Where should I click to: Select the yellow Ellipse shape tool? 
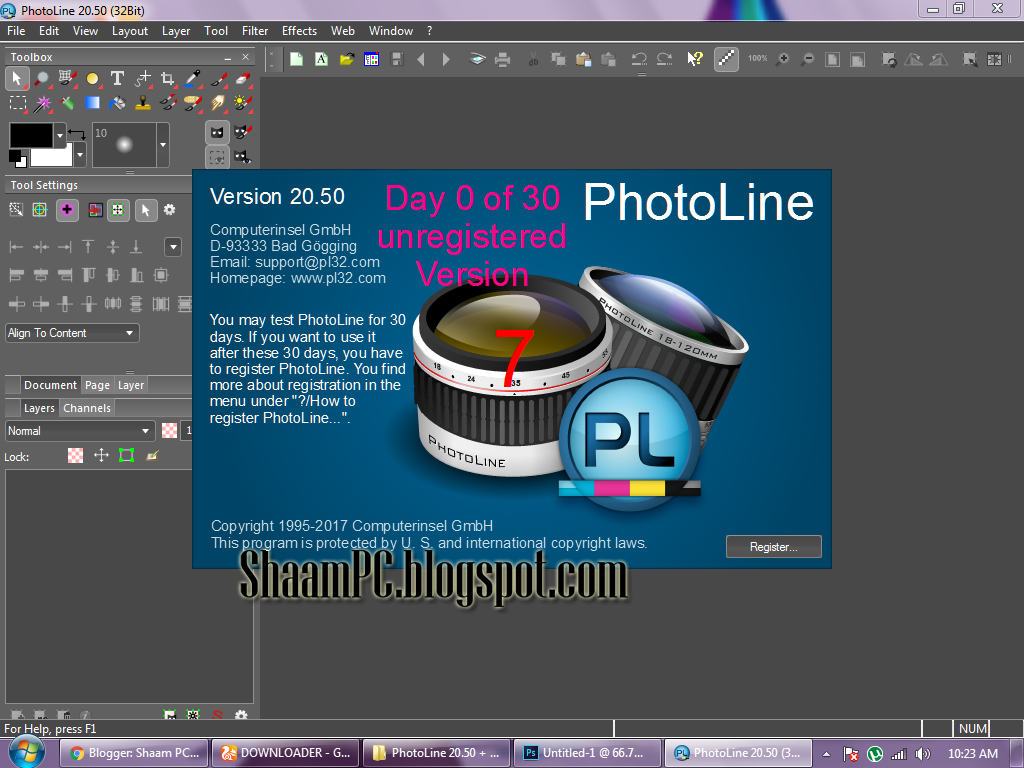92,79
